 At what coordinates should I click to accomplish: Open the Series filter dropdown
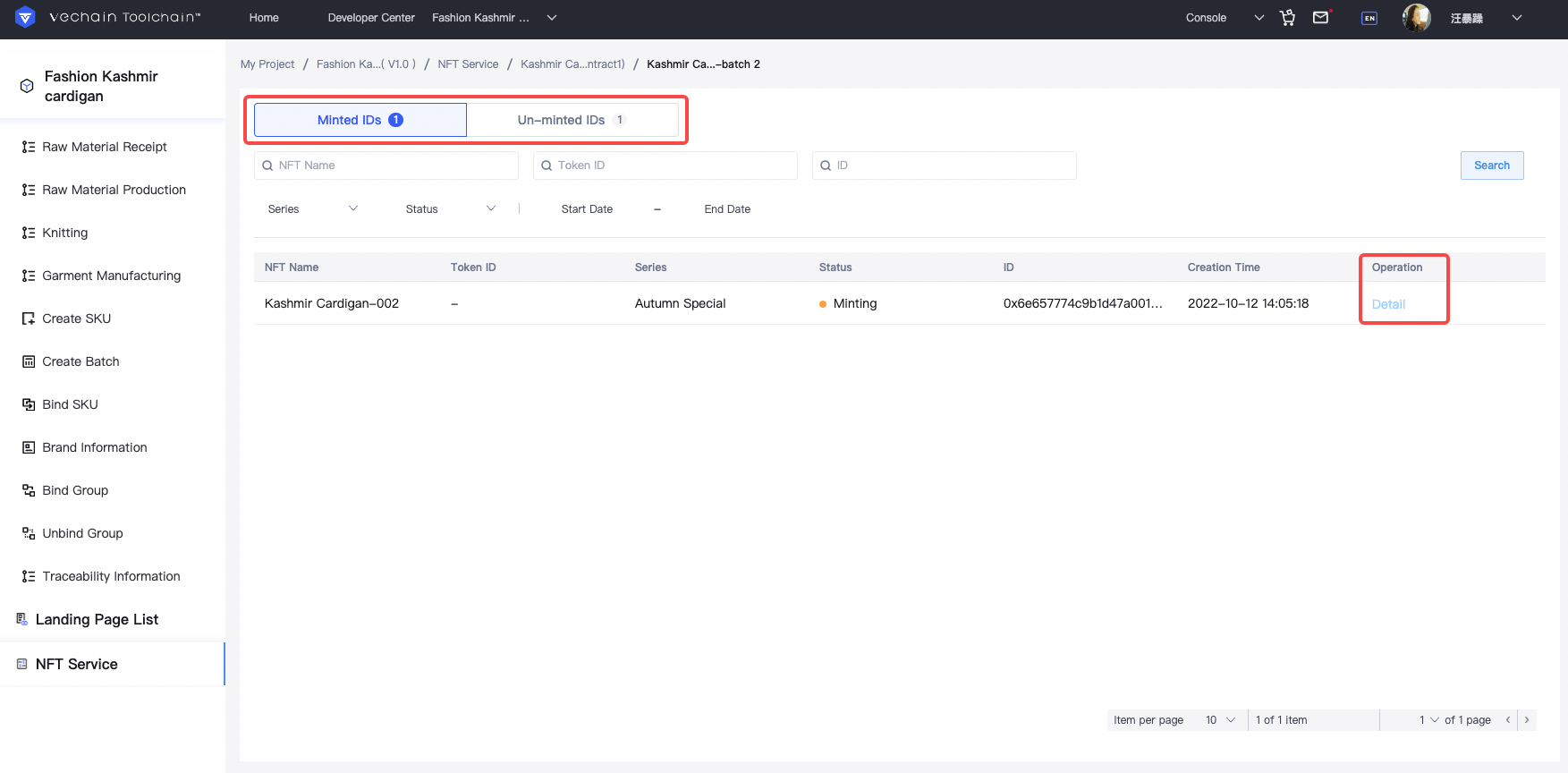pyautogui.click(x=312, y=208)
